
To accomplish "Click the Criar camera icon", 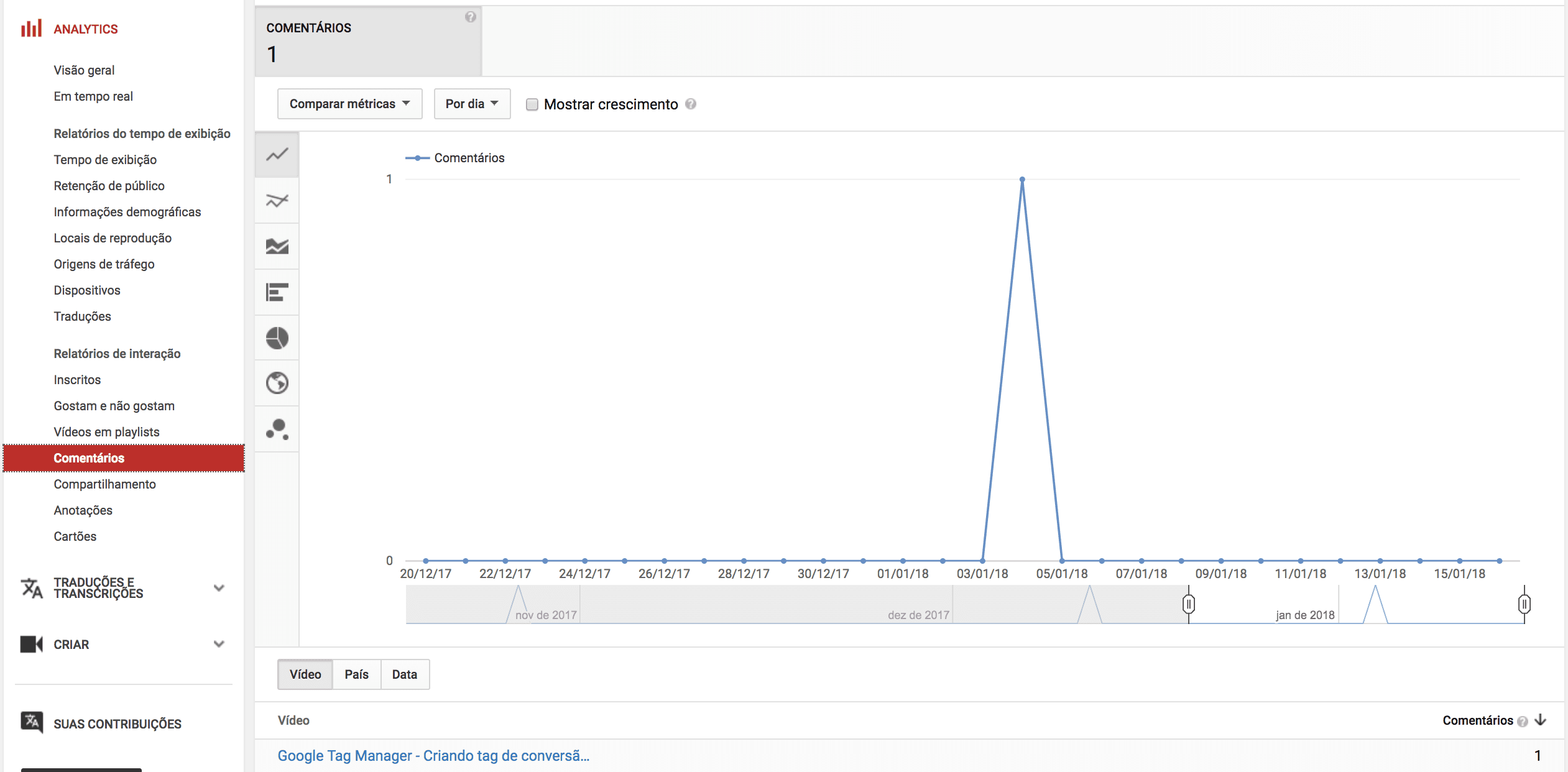I will click(32, 645).
